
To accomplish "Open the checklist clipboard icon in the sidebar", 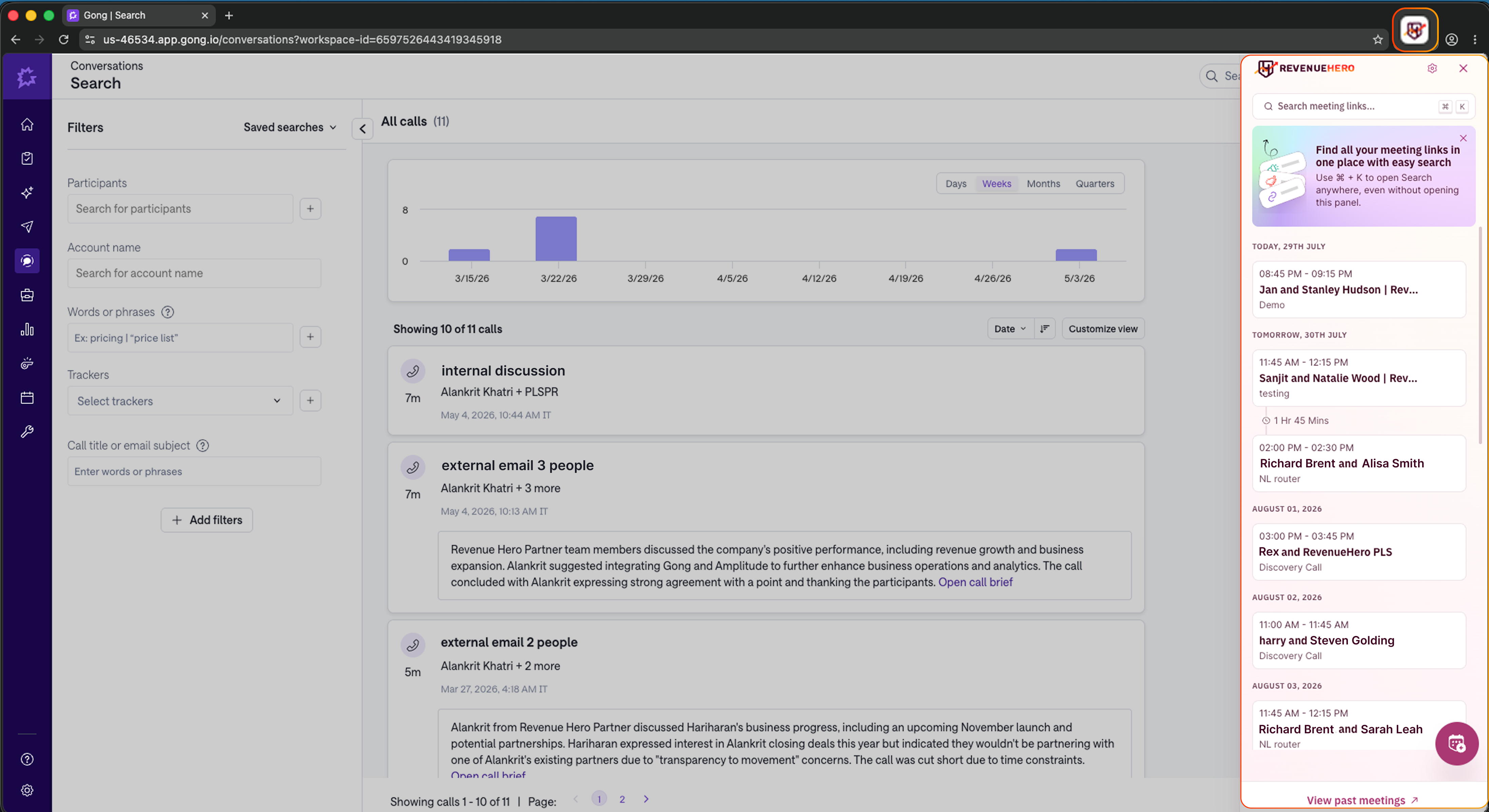I will point(26,158).
